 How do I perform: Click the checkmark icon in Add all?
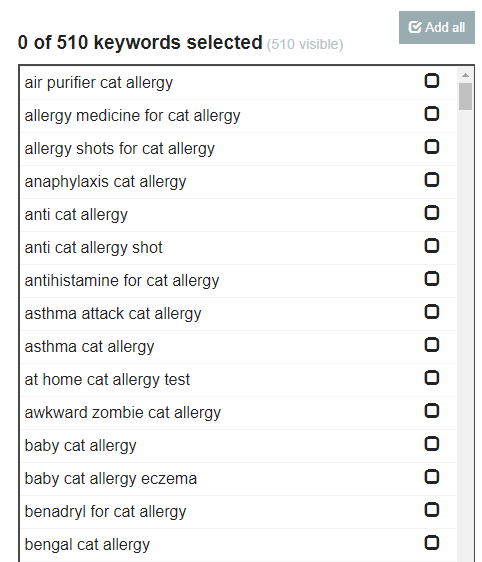click(415, 27)
